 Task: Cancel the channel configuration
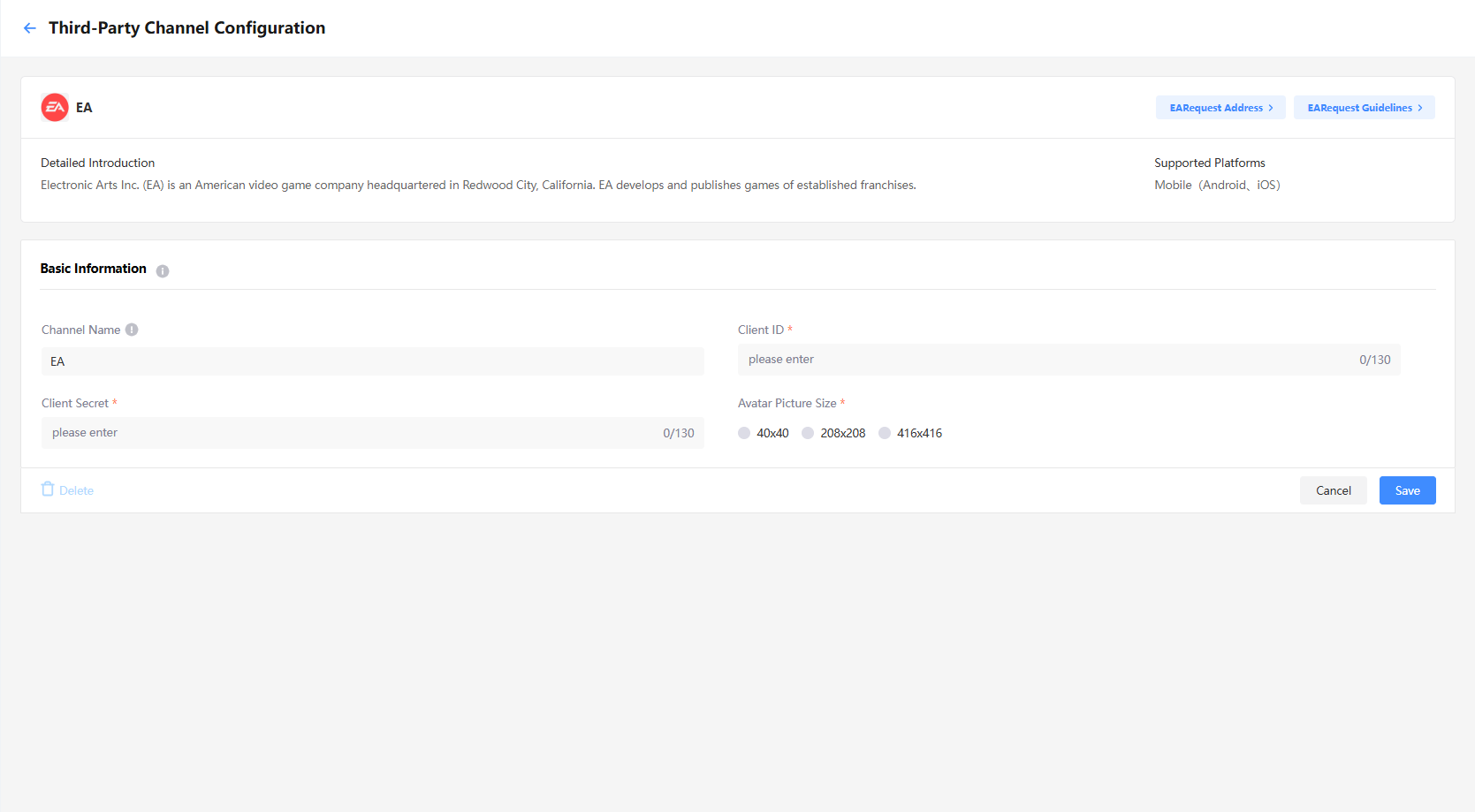click(1334, 490)
